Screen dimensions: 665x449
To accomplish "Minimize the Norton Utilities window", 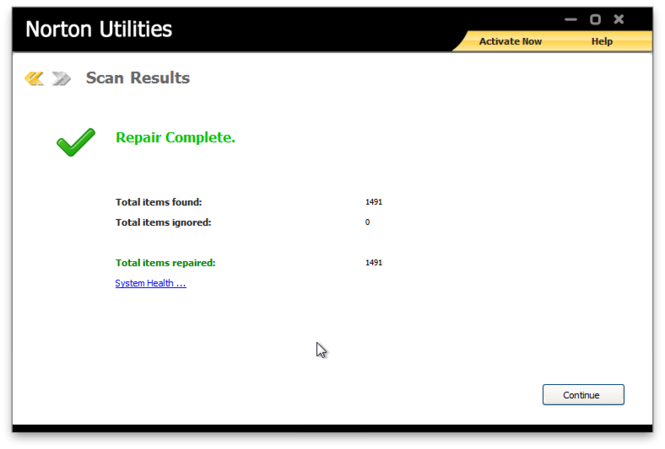I will click(571, 20).
